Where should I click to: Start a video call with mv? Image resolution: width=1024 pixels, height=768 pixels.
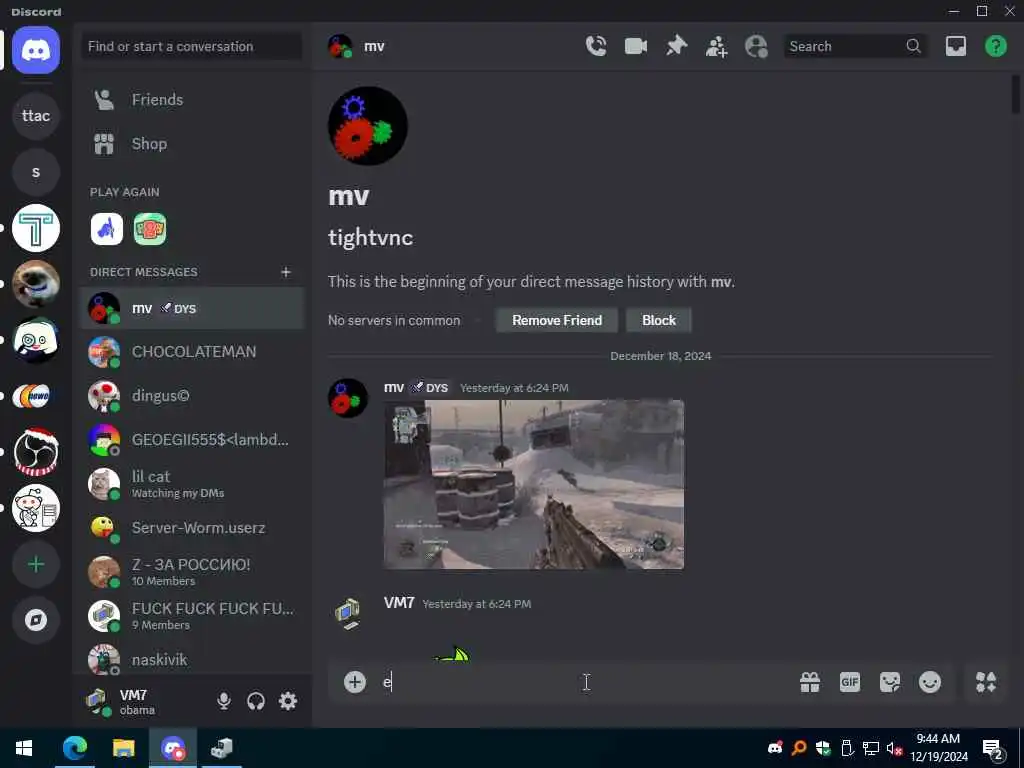tap(635, 46)
